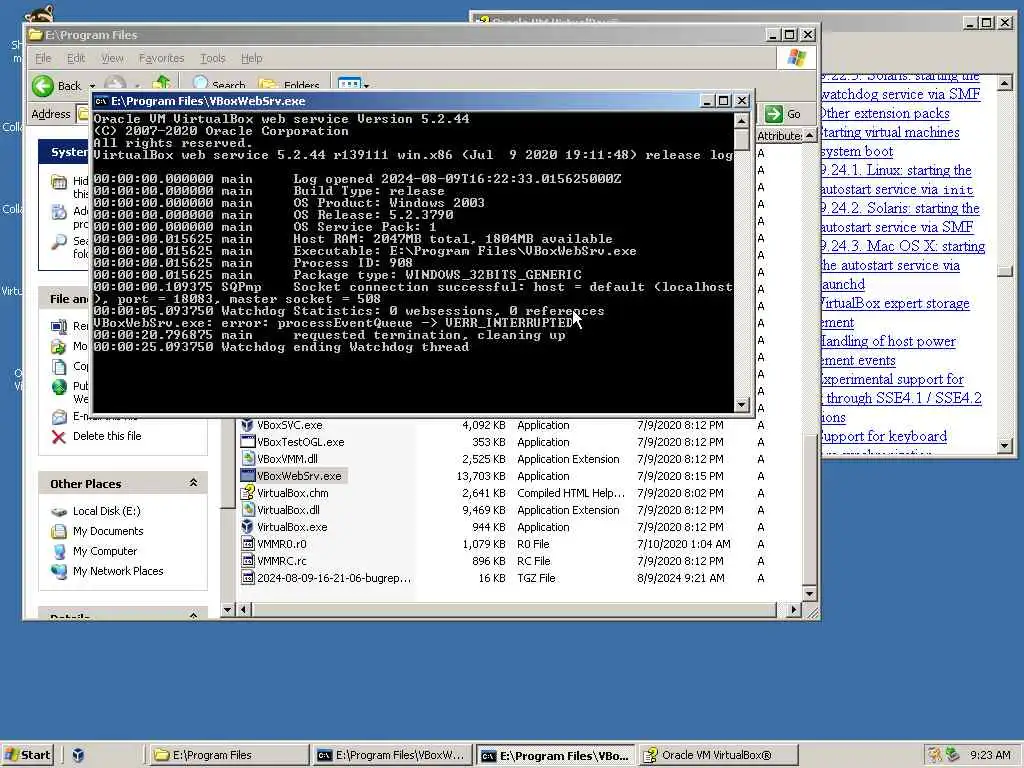Open My Network Places icon
Viewport: 1024px width, 768px height.
59,571
